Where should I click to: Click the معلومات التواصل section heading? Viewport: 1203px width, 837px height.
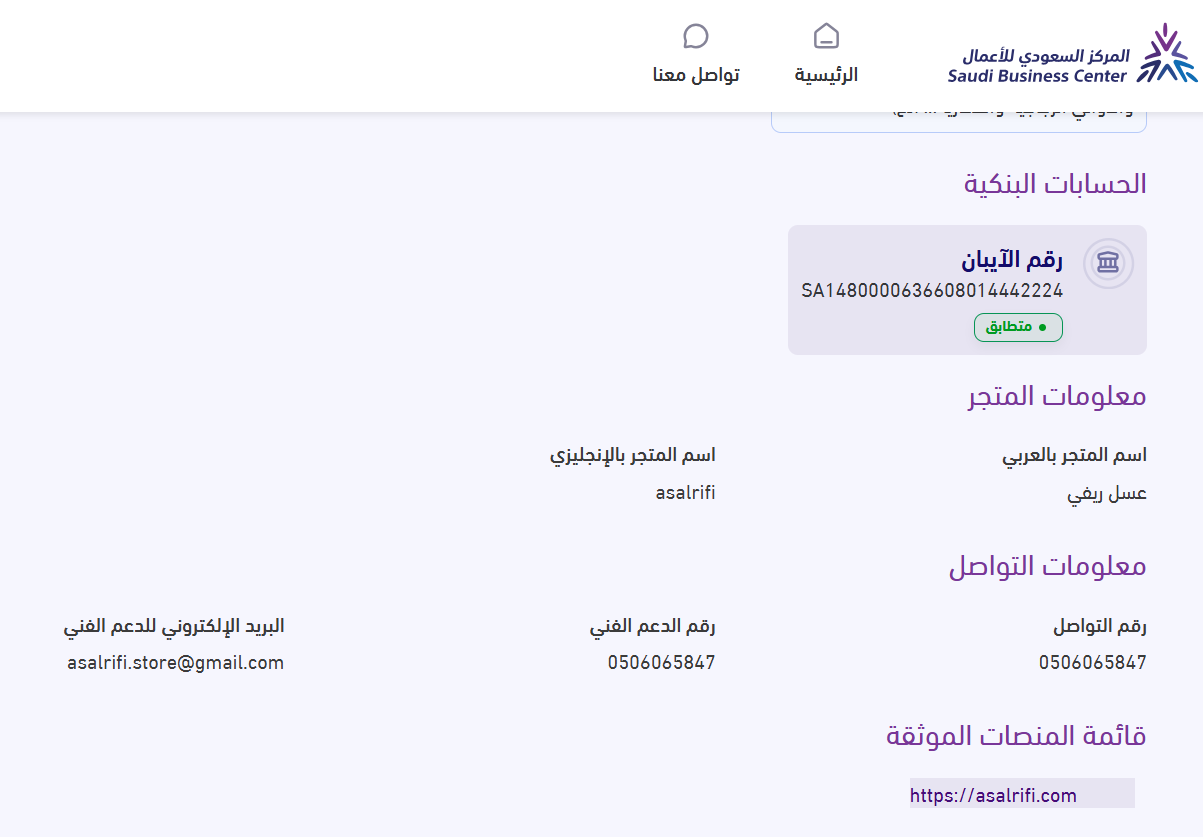[x=1047, y=566]
